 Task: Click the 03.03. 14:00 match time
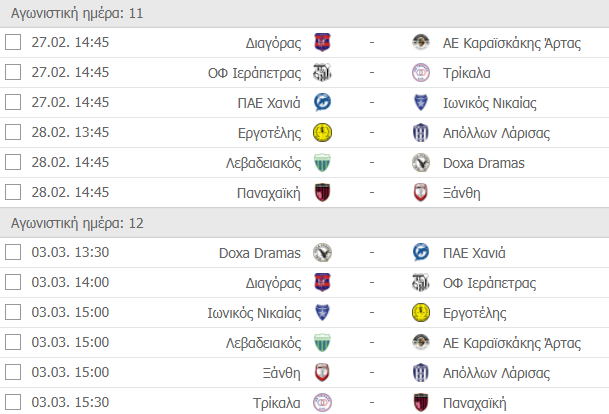click(70, 283)
